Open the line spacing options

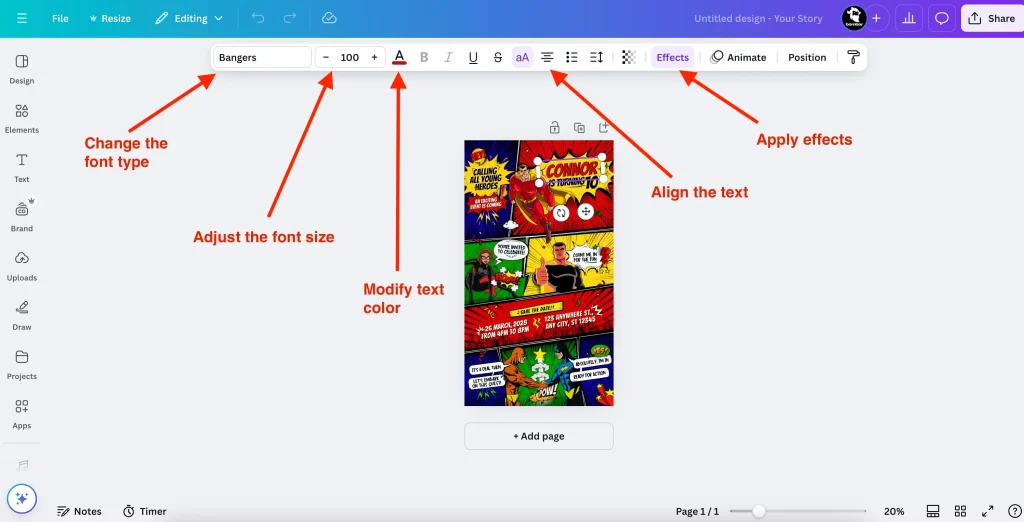[597, 57]
